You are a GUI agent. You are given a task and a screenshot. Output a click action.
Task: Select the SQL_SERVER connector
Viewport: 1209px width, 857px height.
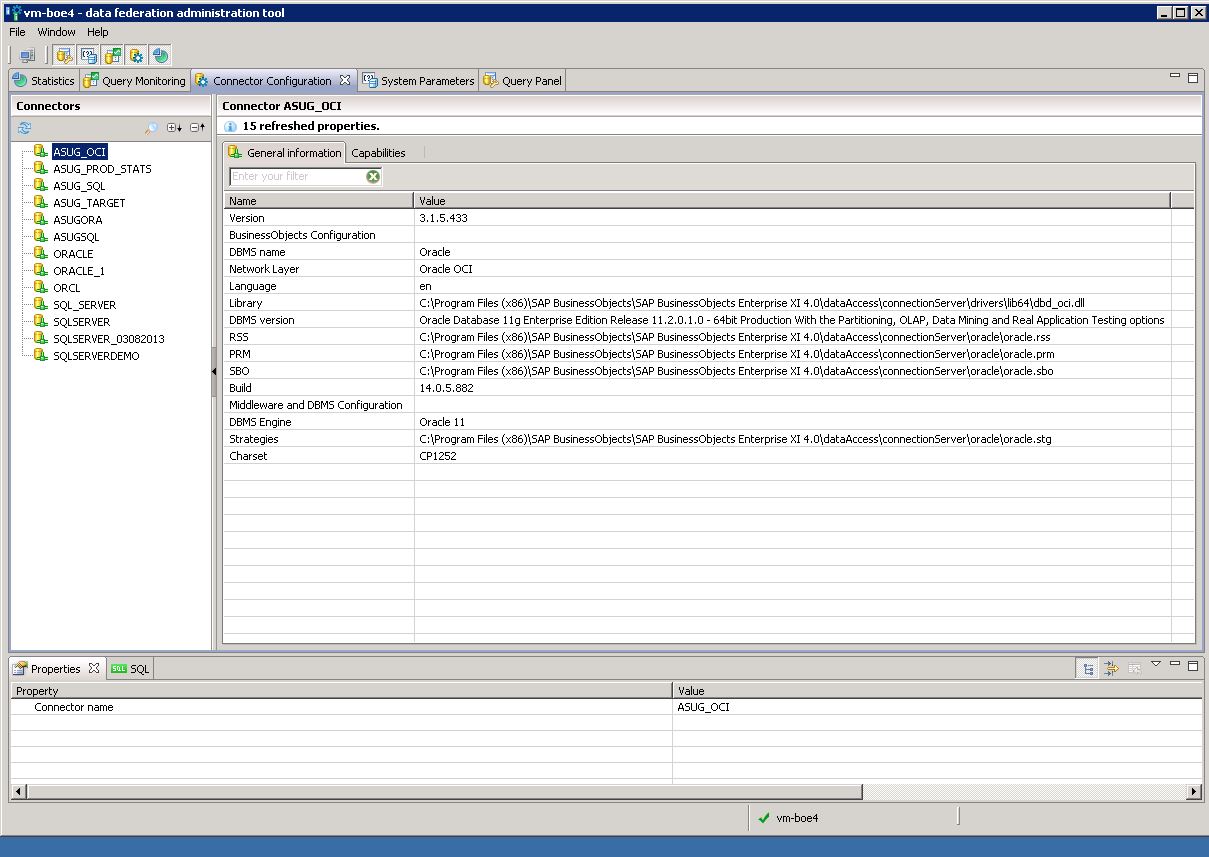click(x=84, y=305)
